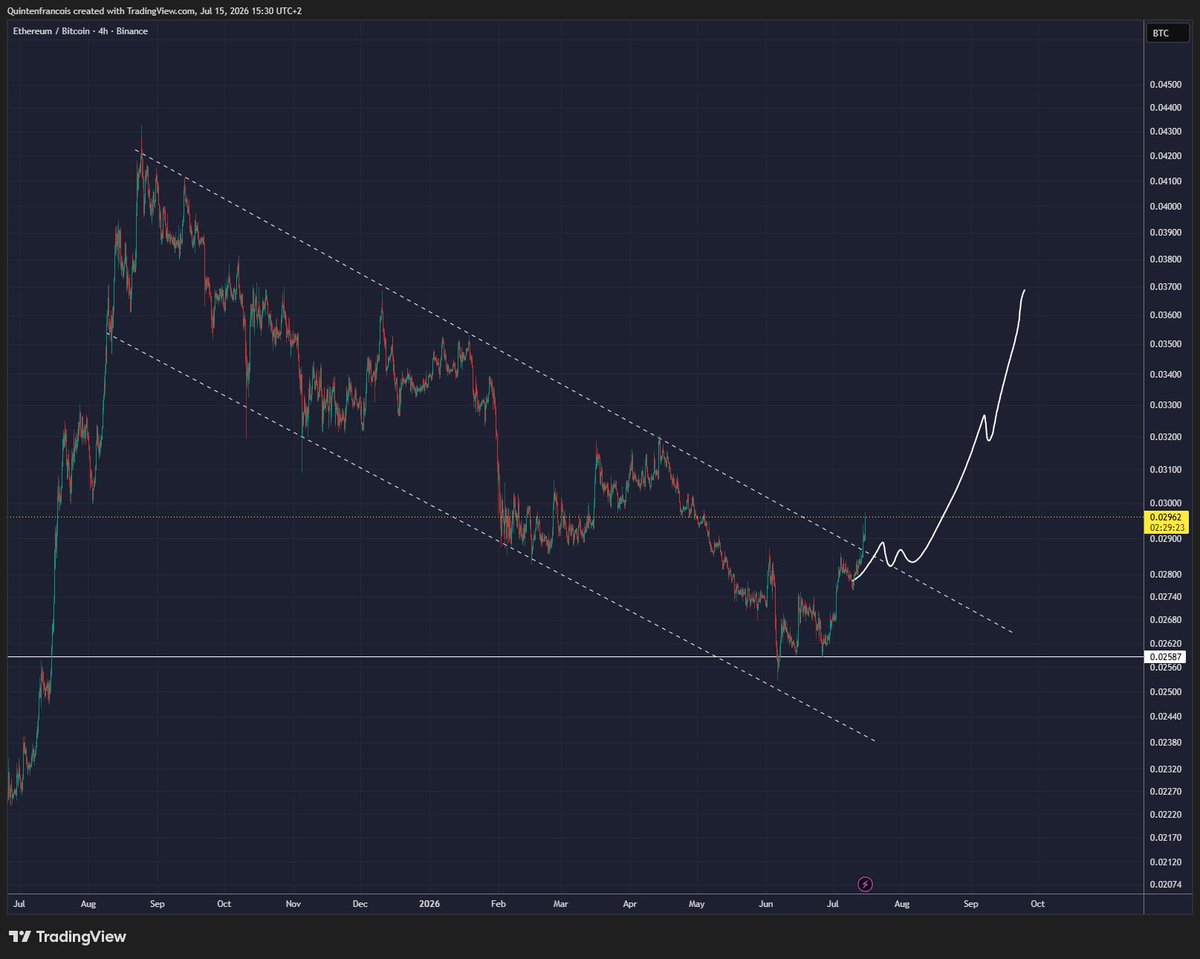Click the 0.04000 price axis label
1200x959 pixels.
[1166, 206]
